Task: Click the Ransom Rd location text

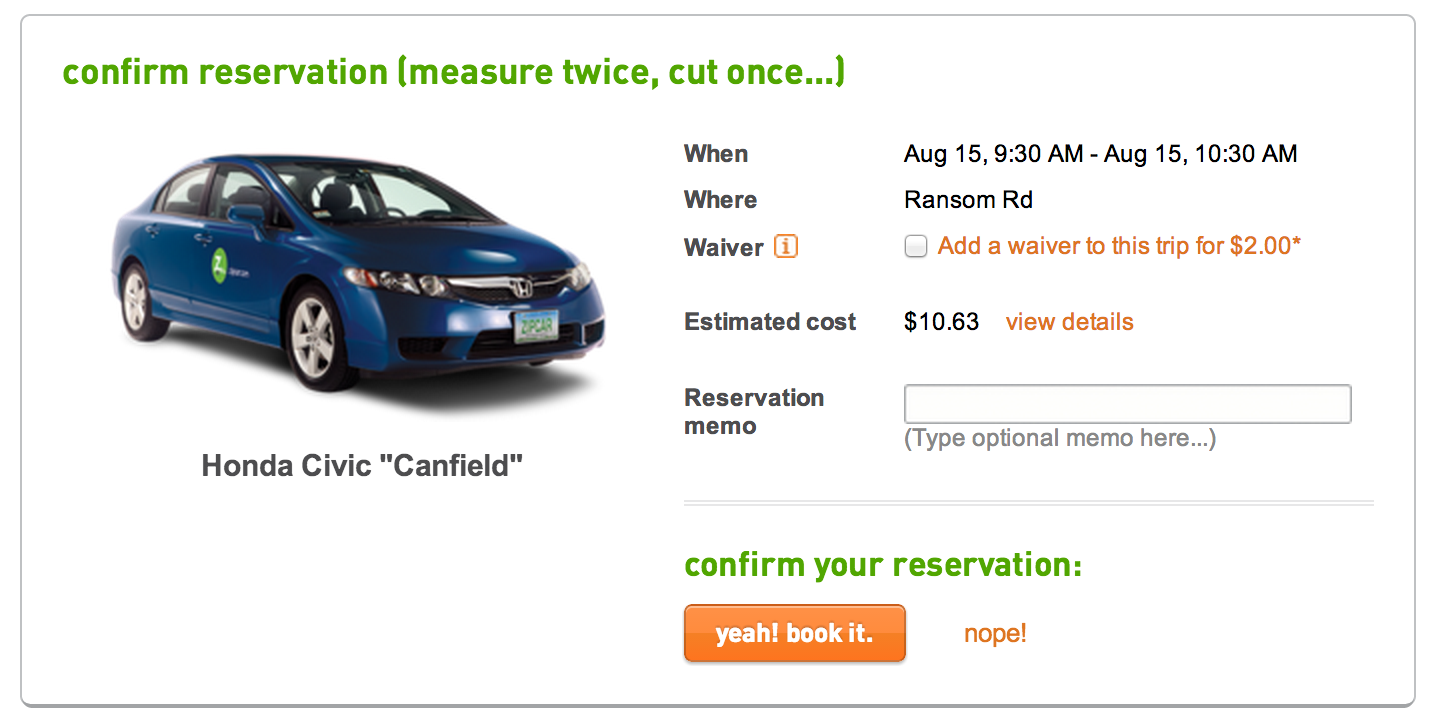Action: (x=968, y=200)
